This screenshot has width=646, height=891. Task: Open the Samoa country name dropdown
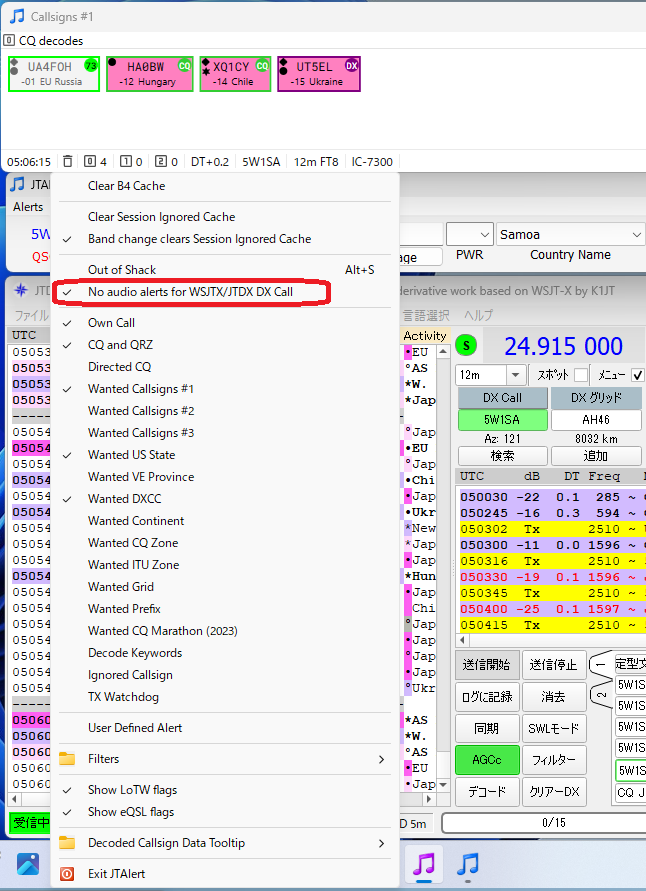[x=636, y=234]
